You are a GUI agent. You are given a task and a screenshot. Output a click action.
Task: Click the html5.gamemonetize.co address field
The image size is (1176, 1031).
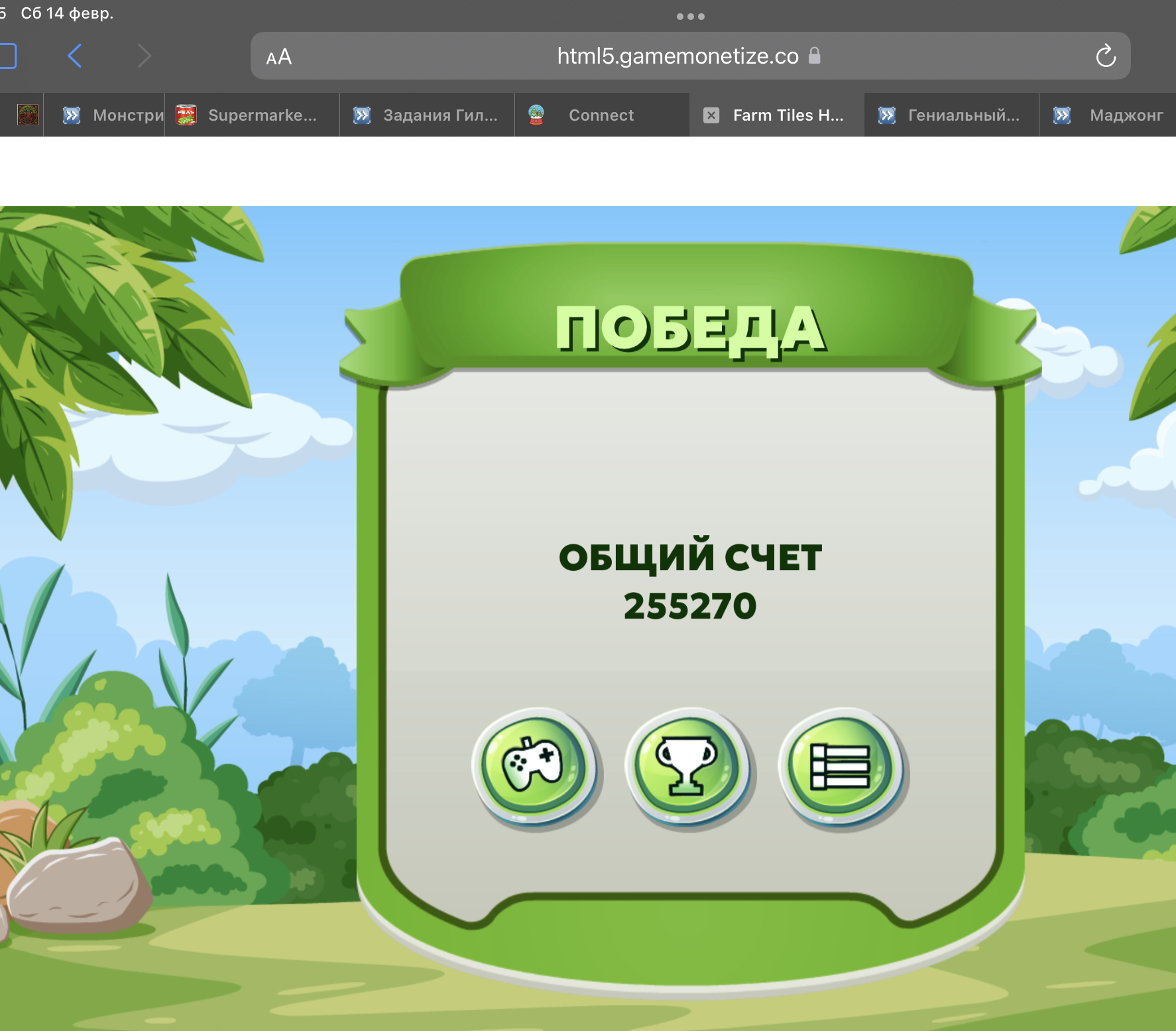click(x=690, y=56)
